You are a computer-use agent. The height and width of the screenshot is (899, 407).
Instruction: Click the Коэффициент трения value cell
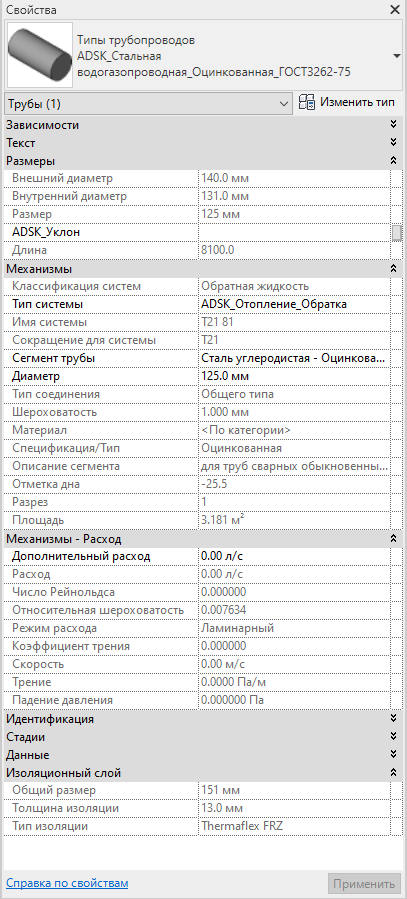(293, 646)
